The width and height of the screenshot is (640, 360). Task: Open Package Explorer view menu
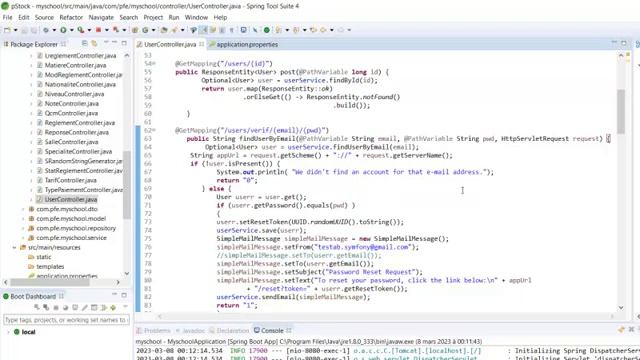click(x=106, y=42)
